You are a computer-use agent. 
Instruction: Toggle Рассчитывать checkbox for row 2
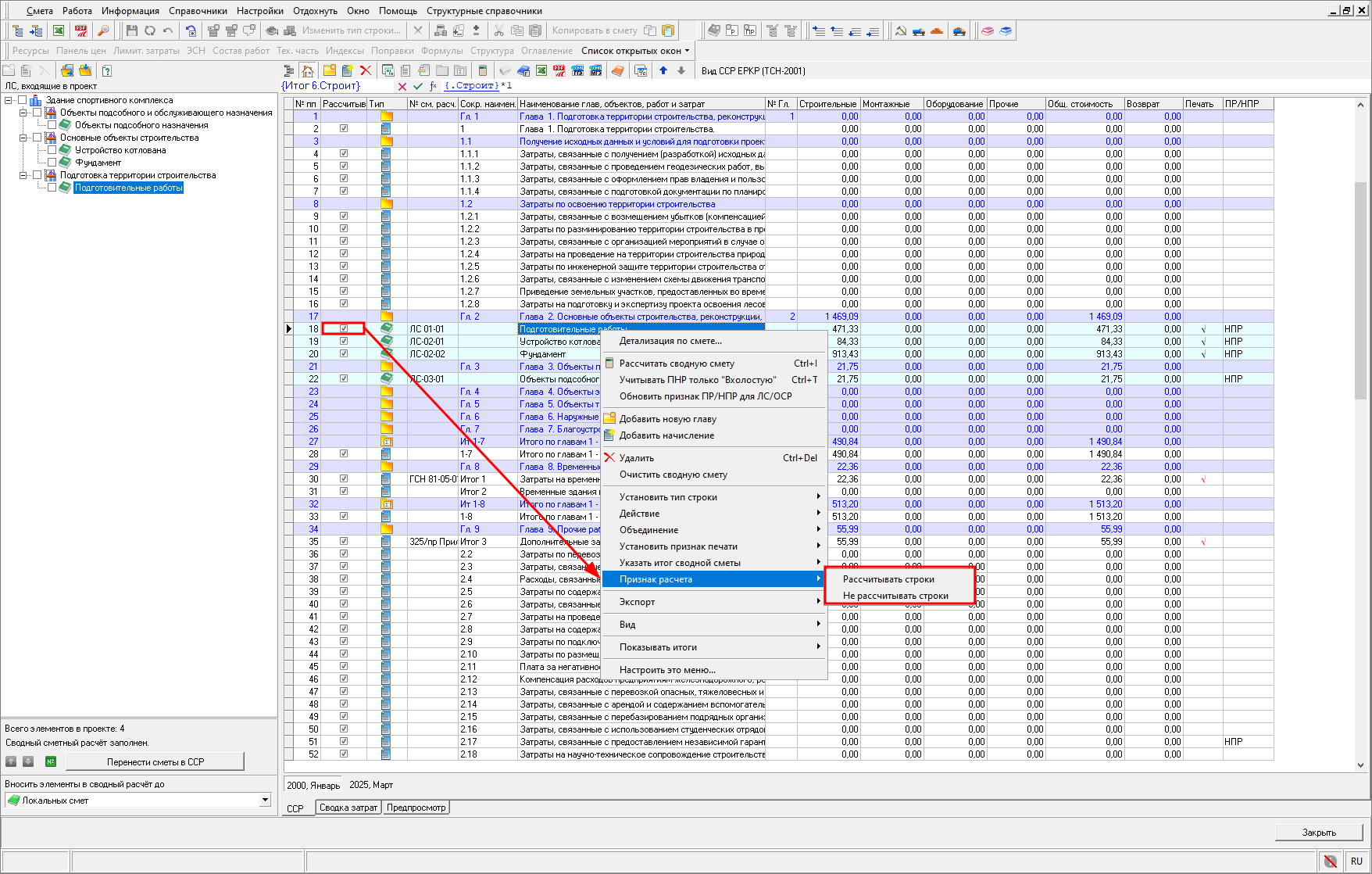344,128
